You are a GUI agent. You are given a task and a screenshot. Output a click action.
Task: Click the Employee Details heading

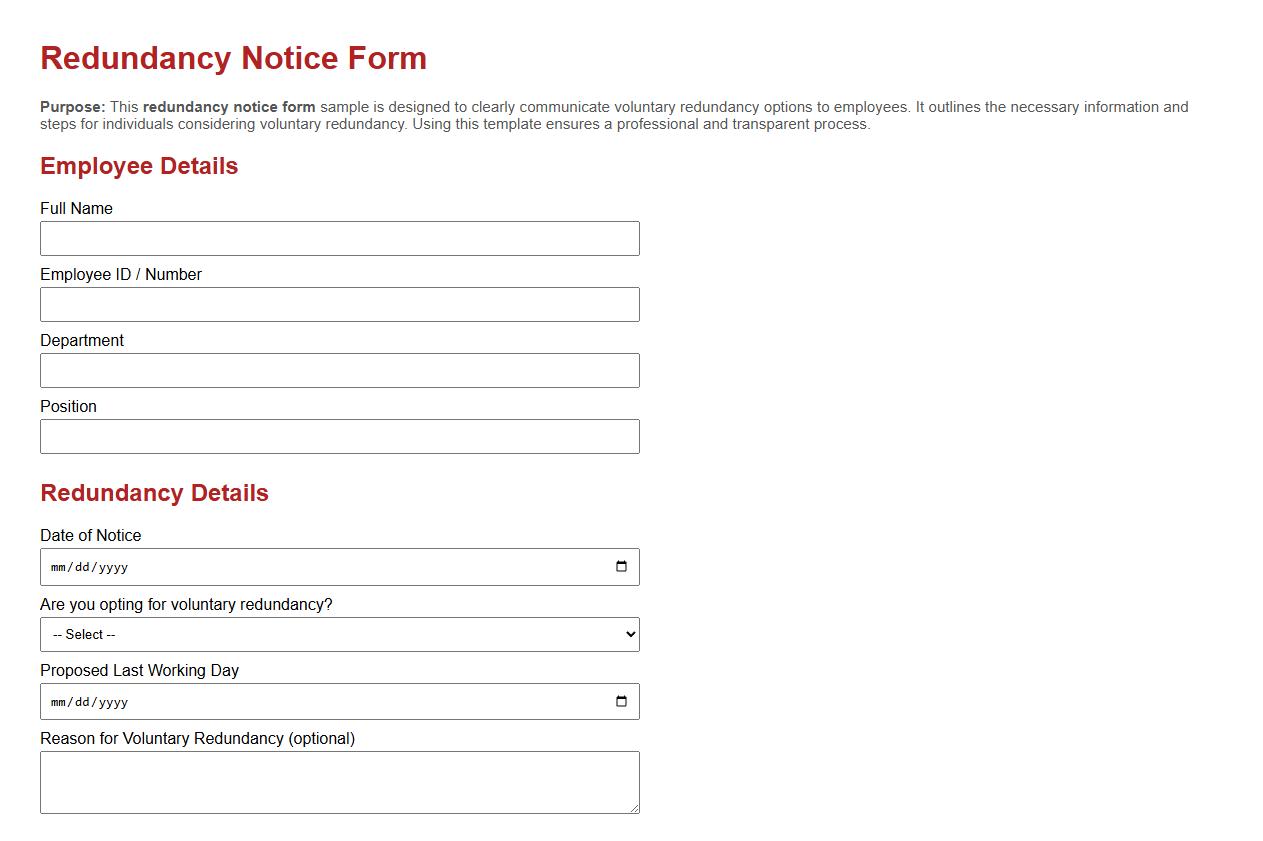coord(138,166)
